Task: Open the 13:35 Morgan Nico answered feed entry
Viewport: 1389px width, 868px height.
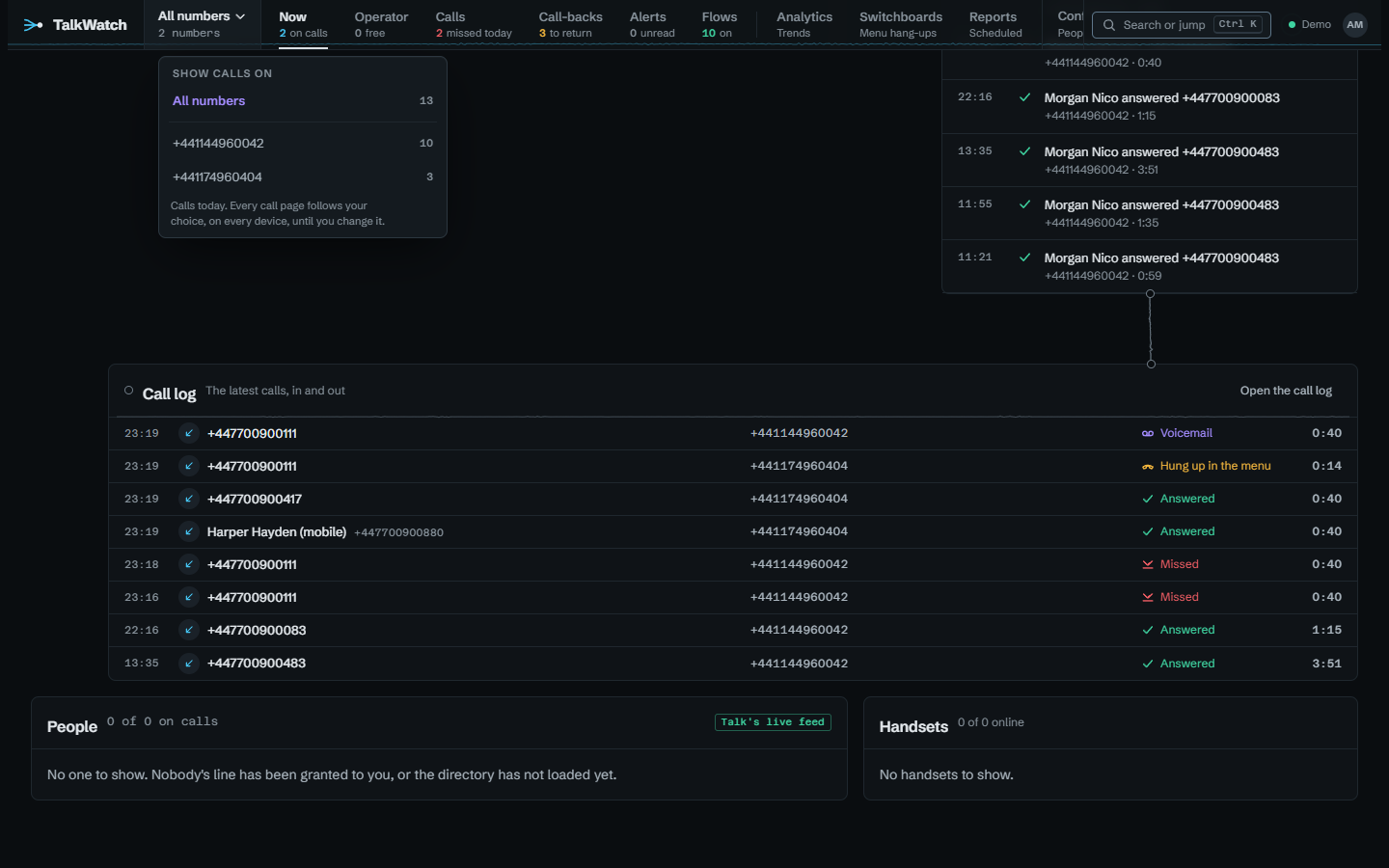Action: [x=1150, y=160]
